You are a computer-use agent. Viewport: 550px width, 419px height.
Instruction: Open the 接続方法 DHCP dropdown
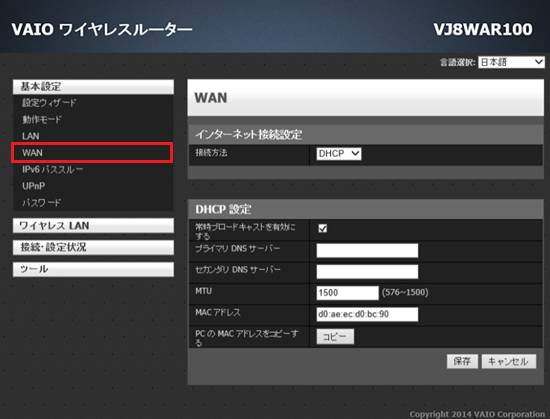pyautogui.click(x=338, y=154)
